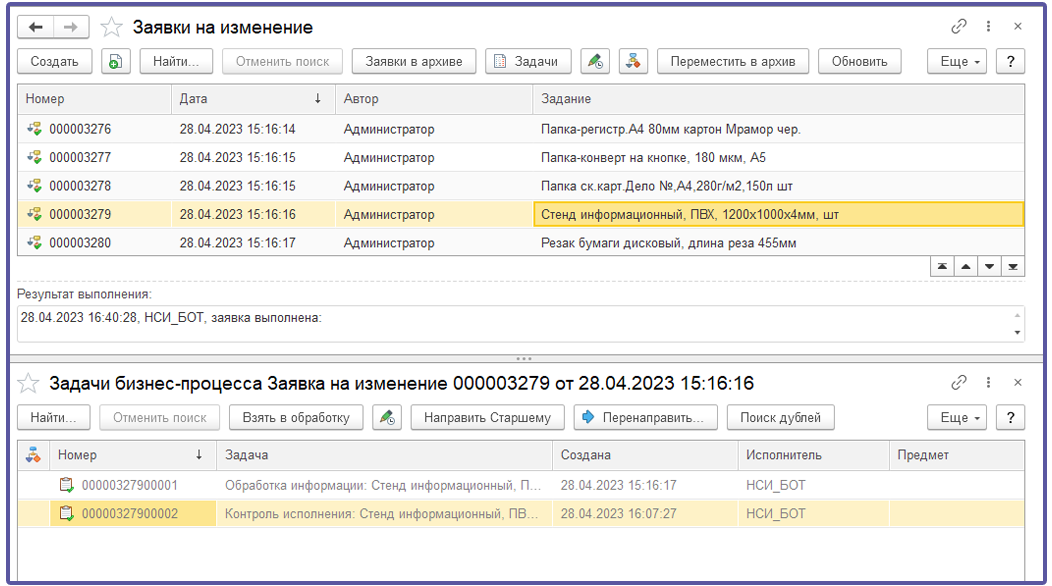
Task: Copy link to the Задачи бизнес-процесса form
Action: click(x=959, y=383)
